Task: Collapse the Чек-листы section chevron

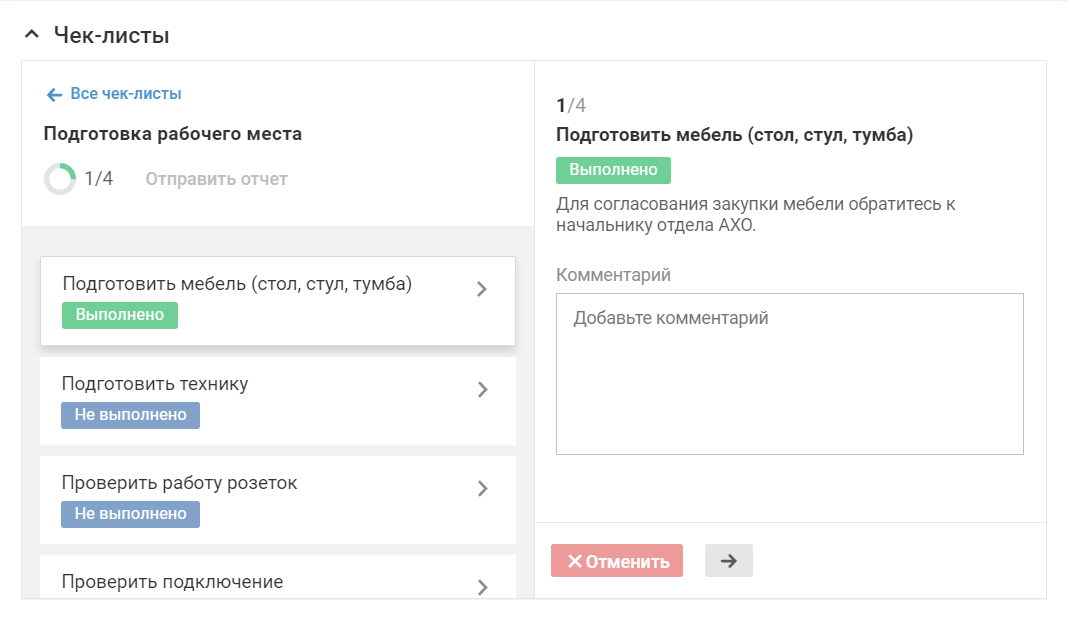Action: pos(33,36)
